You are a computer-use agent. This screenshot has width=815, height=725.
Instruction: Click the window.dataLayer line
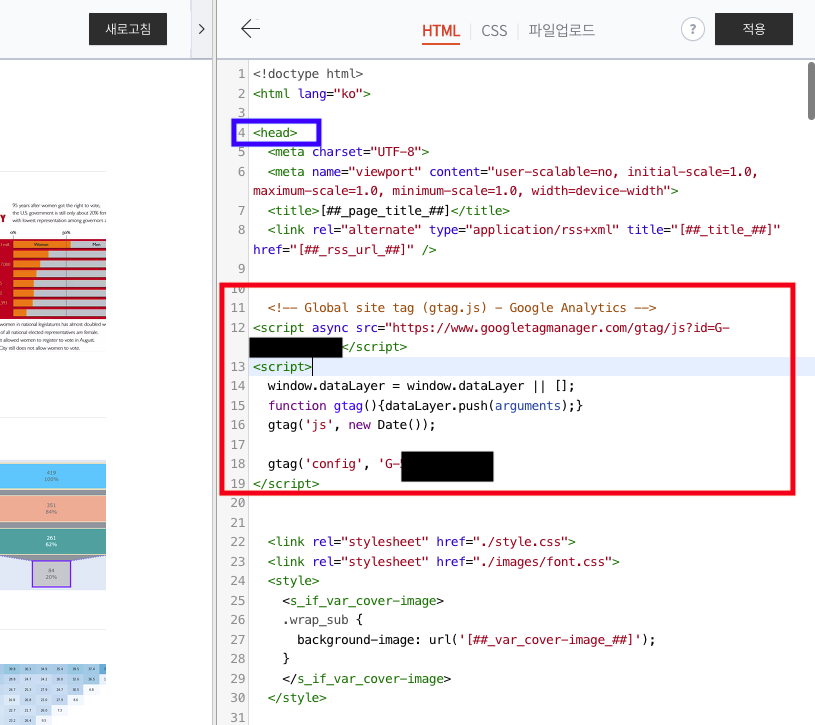pos(421,386)
